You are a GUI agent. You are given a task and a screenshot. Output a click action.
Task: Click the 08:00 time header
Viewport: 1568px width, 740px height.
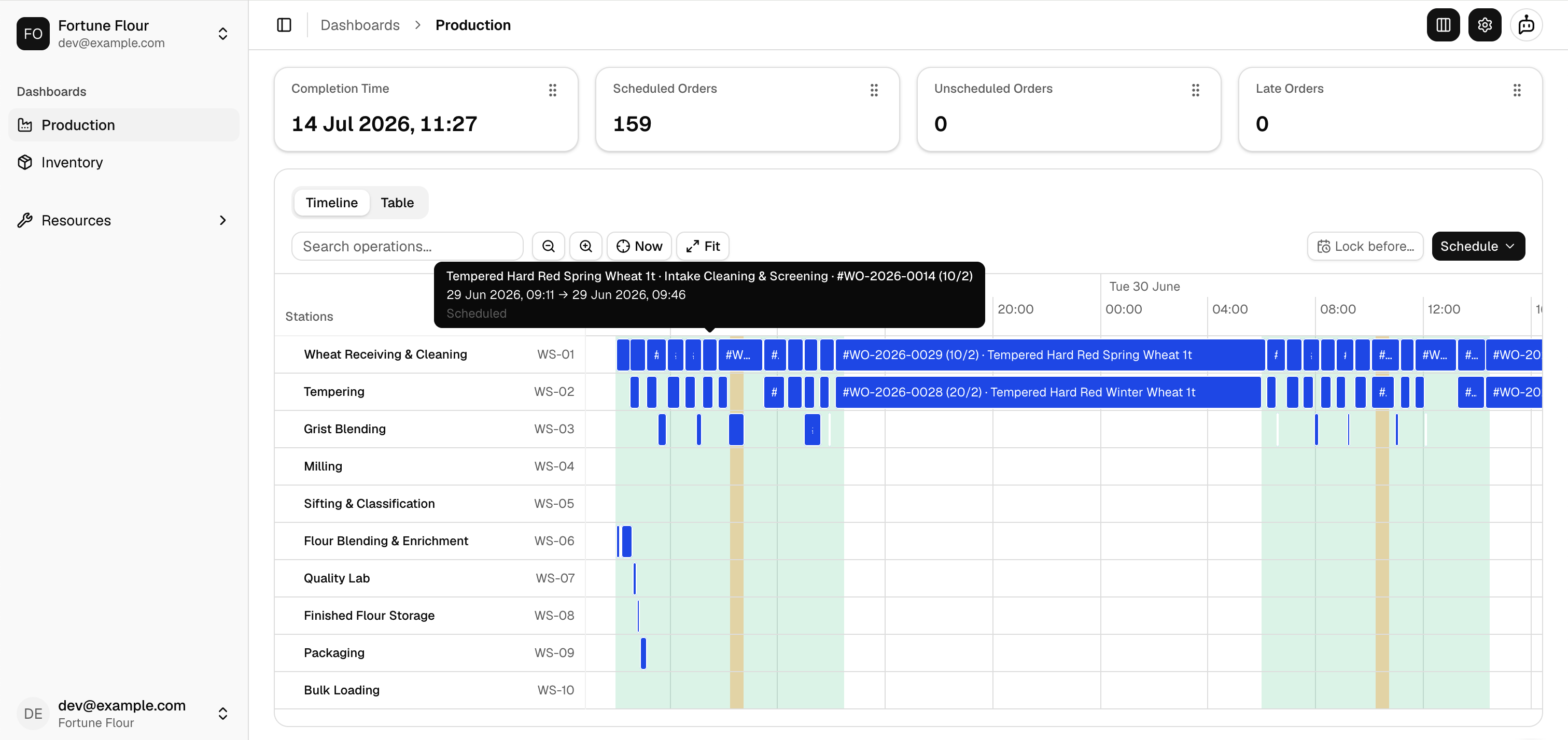(x=1338, y=309)
